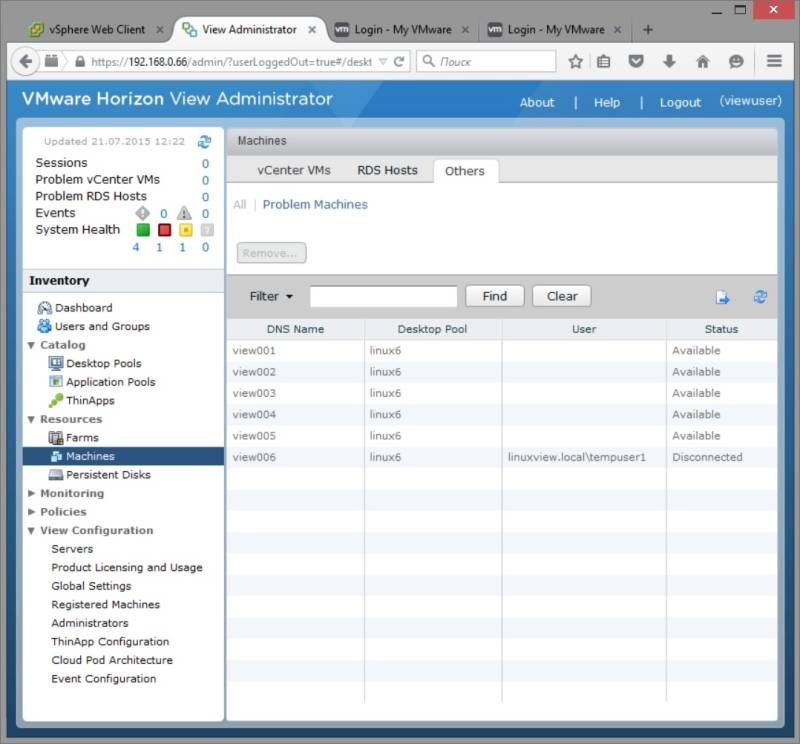This screenshot has height=744, width=800.
Task: Open the About link
Action: (x=537, y=103)
